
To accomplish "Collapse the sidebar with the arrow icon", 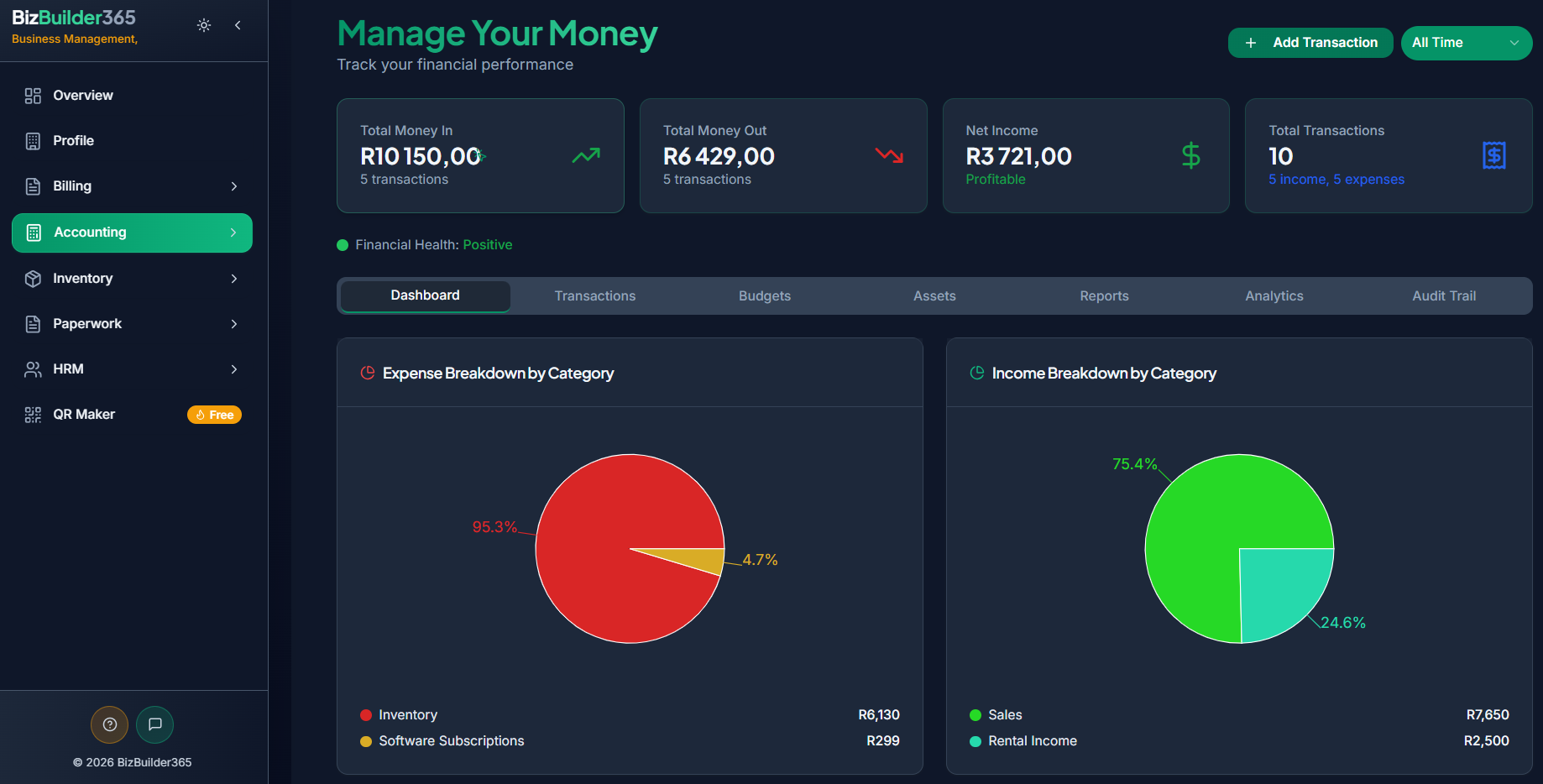I will point(238,25).
